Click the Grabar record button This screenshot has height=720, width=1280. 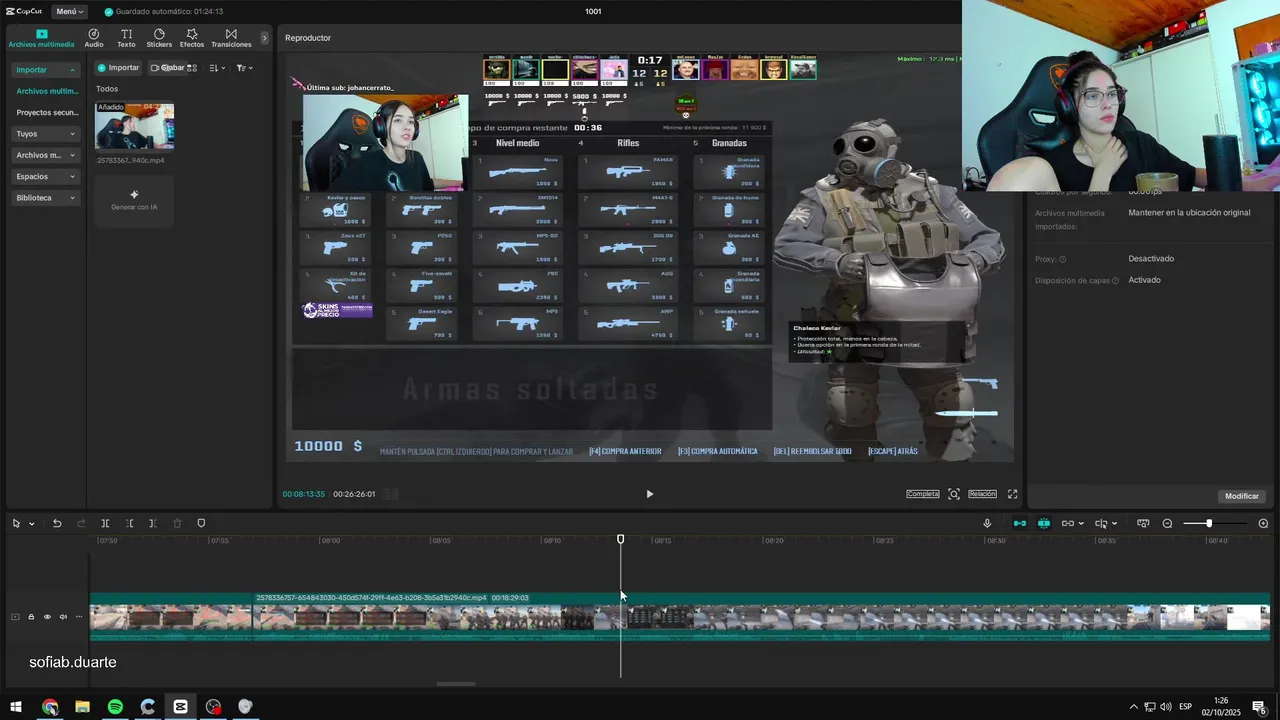(167, 68)
